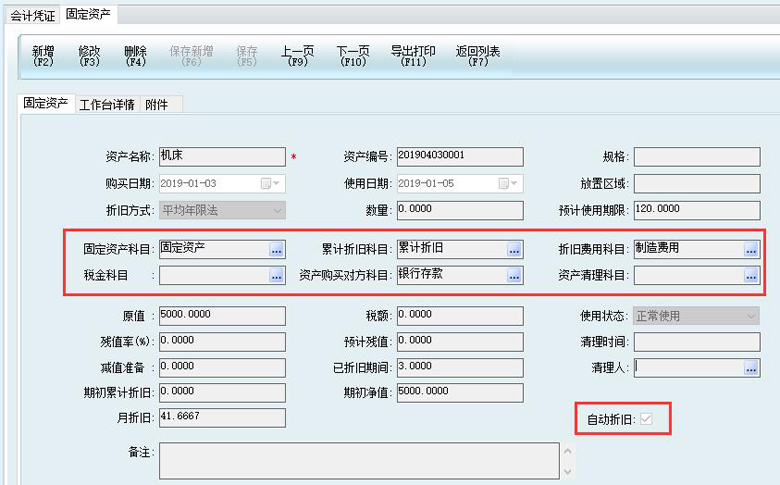The width and height of the screenshot is (780, 485).
Task: Open lookup button for 清理人 field
Action: click(751, 368)
